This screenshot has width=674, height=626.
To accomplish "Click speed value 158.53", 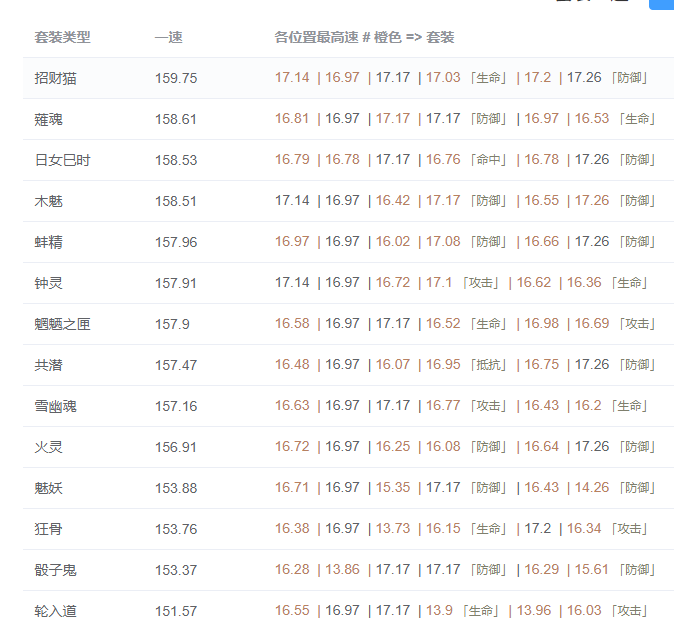I will (x=176, y=160).
